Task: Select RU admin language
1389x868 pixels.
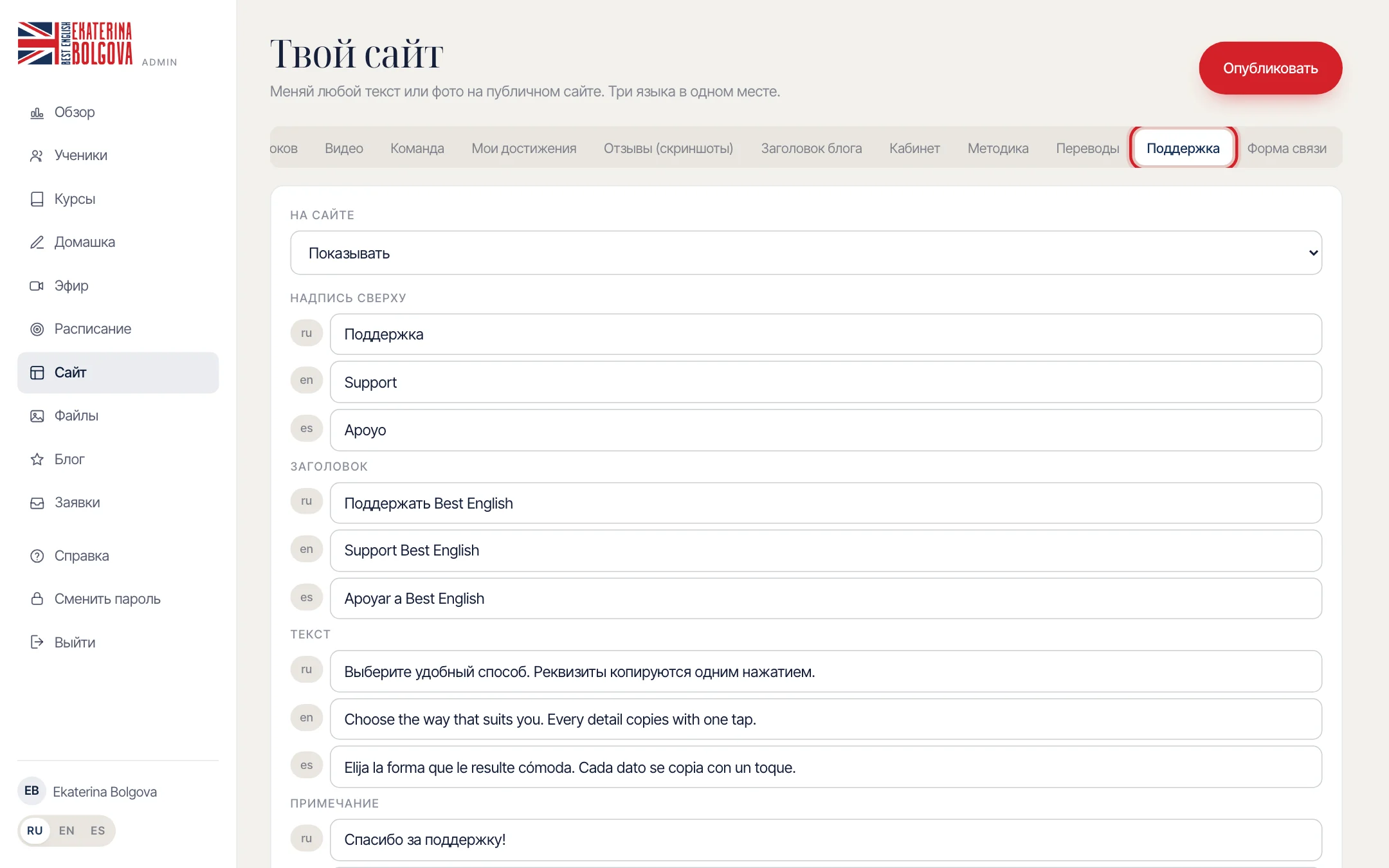Action: tap(35, 831)
